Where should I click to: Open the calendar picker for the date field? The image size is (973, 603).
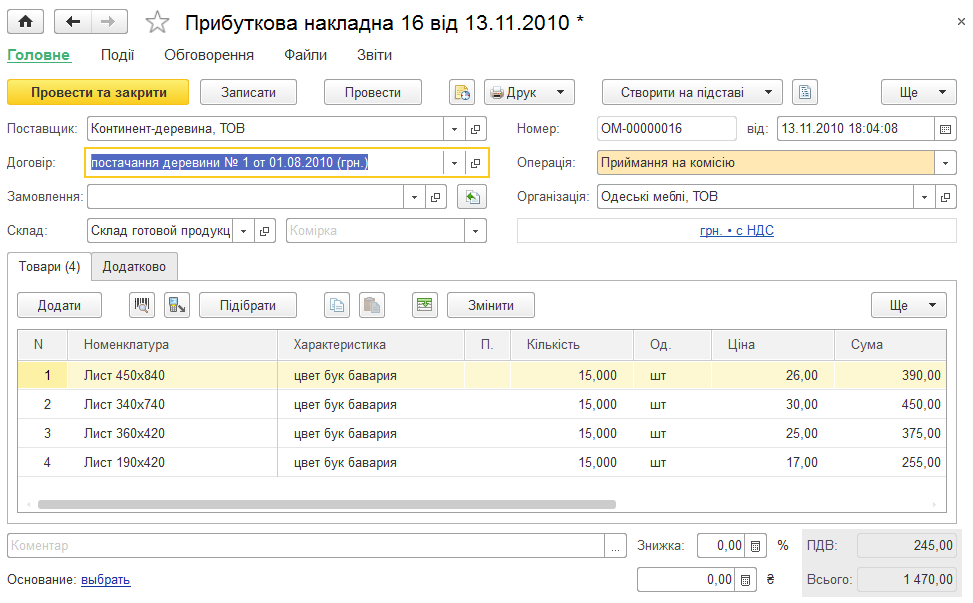click(945, 129)
